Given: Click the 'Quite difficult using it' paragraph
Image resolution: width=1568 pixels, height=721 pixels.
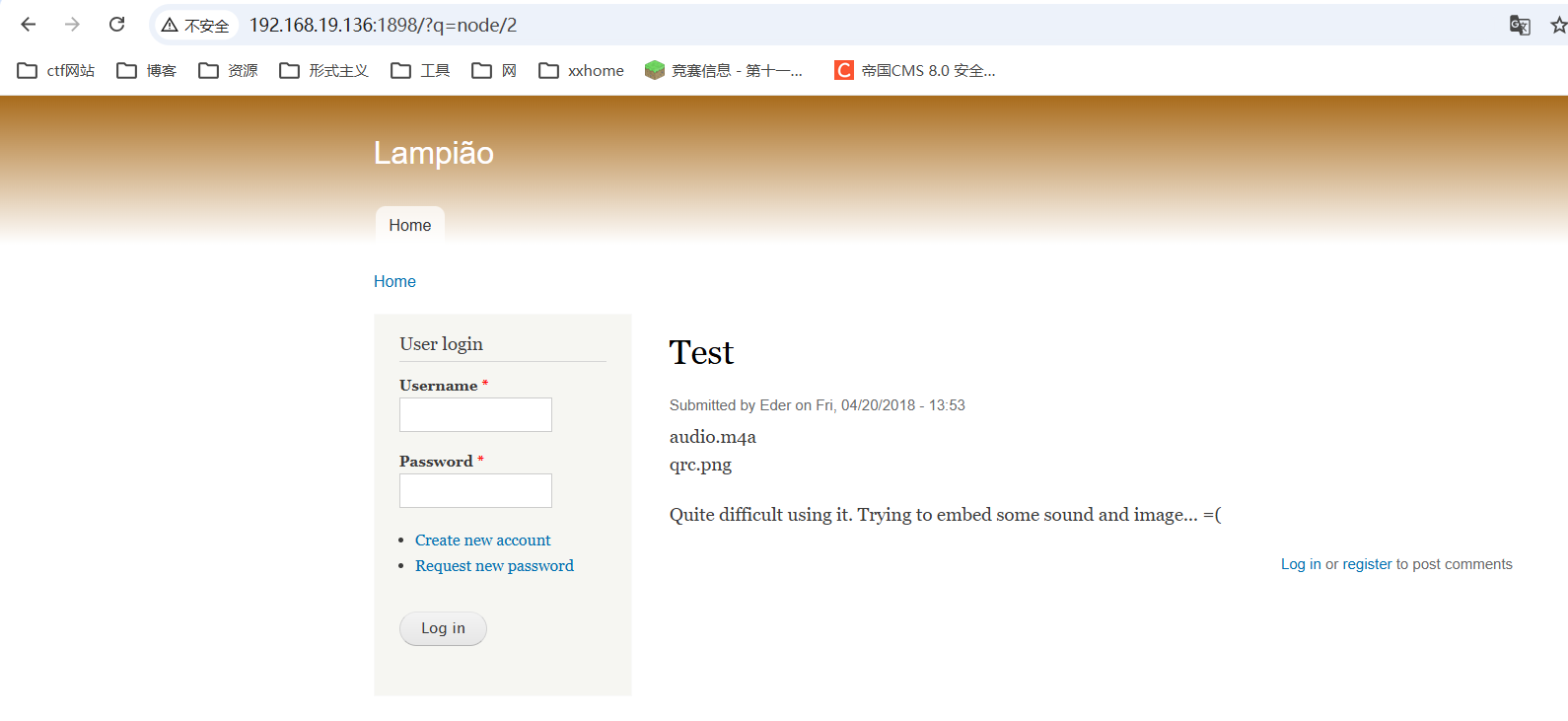Looking at the screenshot, I should [x=945, y=514].
